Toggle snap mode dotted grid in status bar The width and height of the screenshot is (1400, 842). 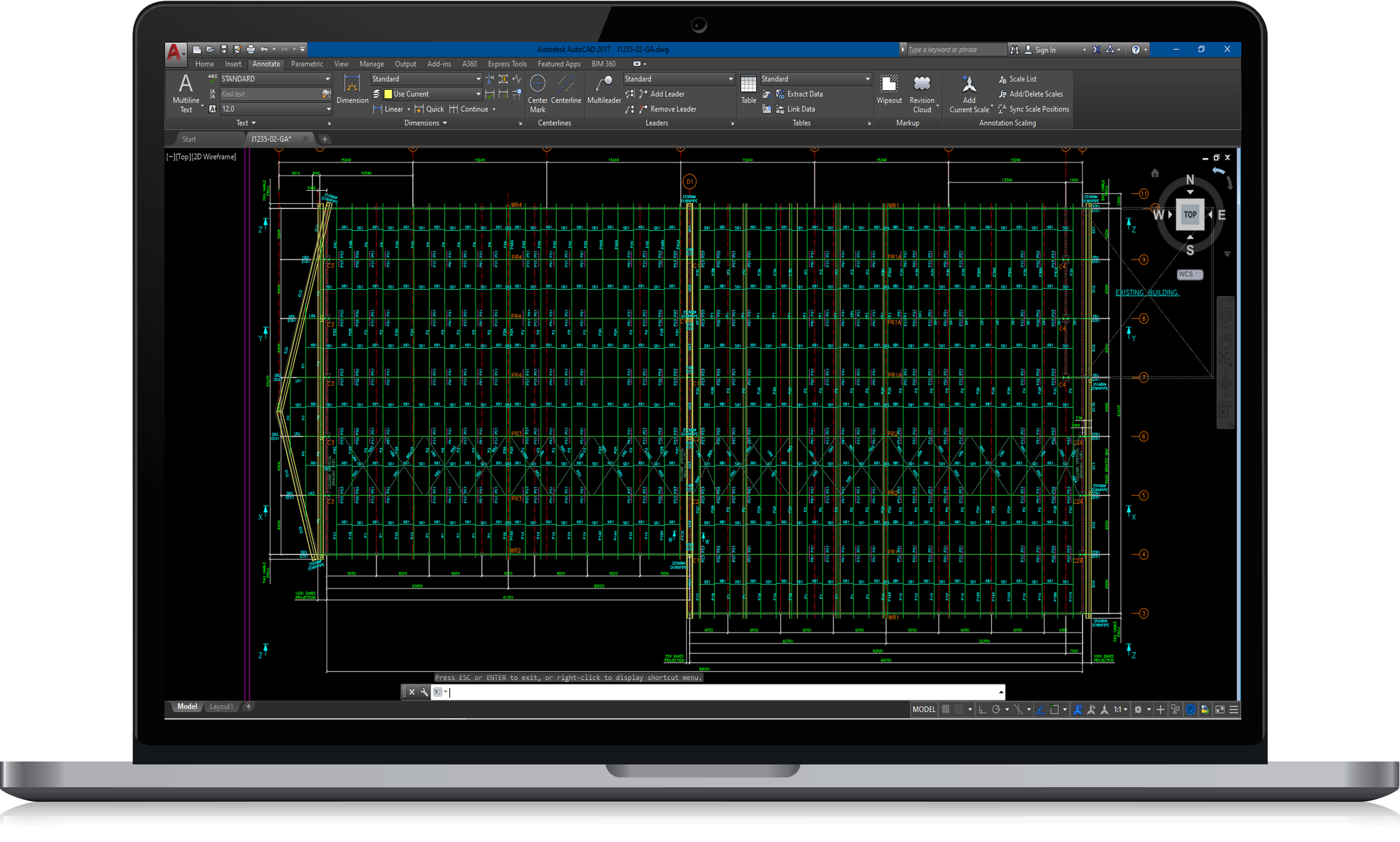pos(959,710)
